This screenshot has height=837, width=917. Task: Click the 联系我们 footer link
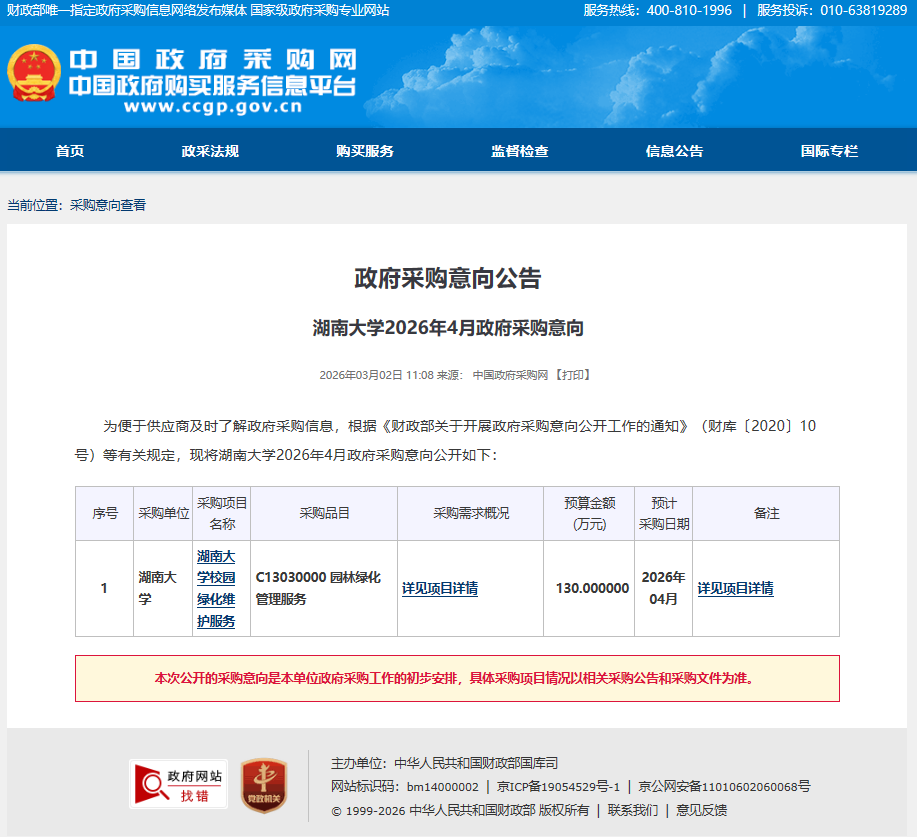(633, 810)
